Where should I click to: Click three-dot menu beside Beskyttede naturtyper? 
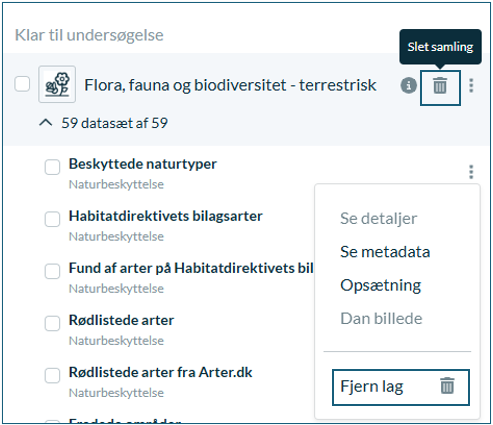471,172
